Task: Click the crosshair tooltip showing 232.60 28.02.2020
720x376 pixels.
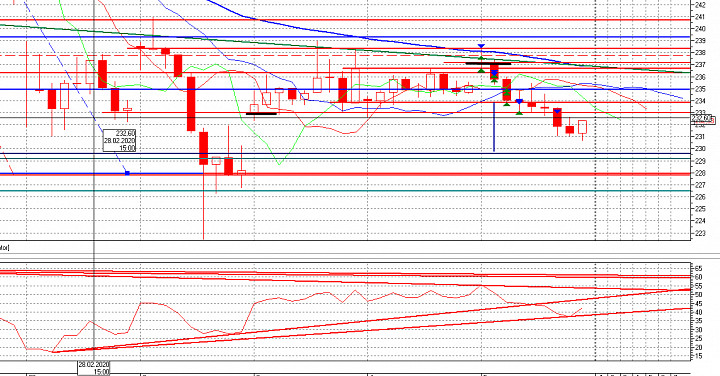Action: pos(119,140)
